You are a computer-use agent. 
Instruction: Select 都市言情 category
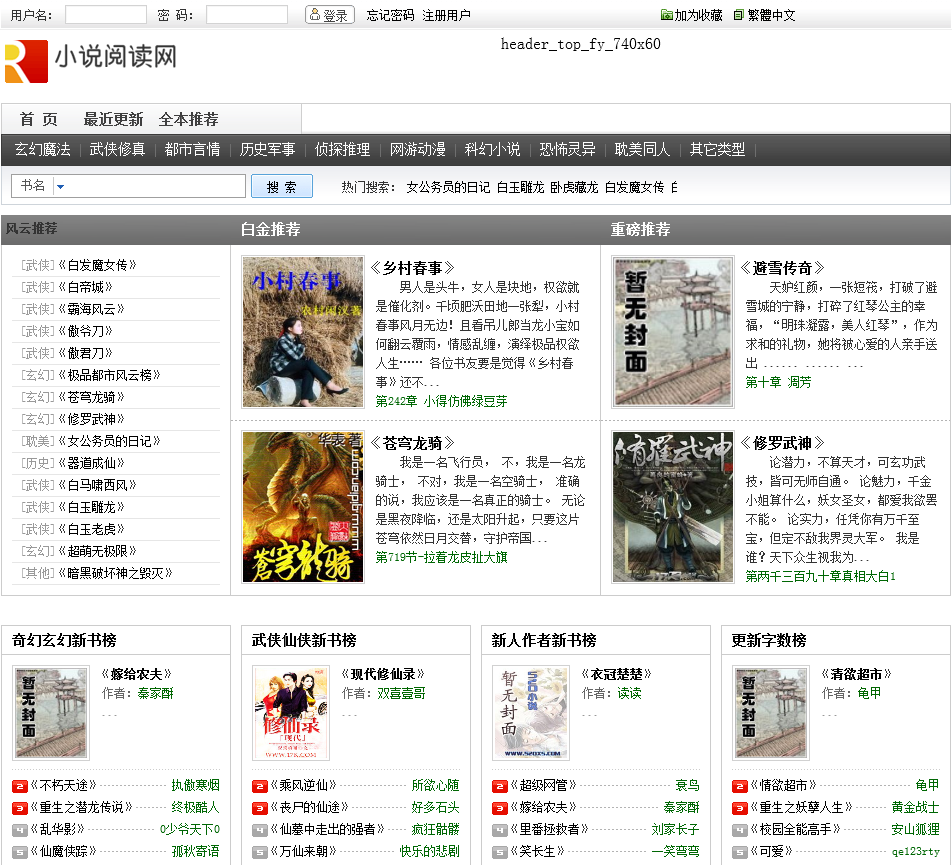(x=192, y=149)
